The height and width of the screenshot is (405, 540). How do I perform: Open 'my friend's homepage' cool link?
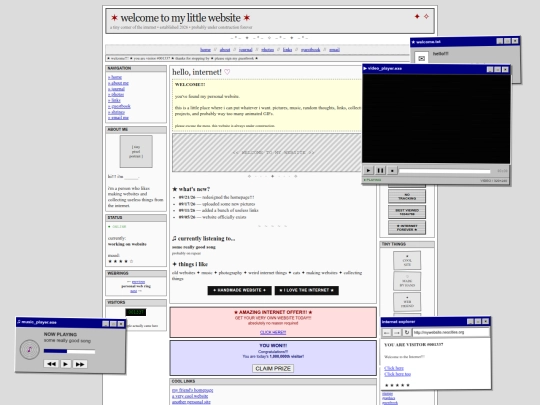click(193, 390)
